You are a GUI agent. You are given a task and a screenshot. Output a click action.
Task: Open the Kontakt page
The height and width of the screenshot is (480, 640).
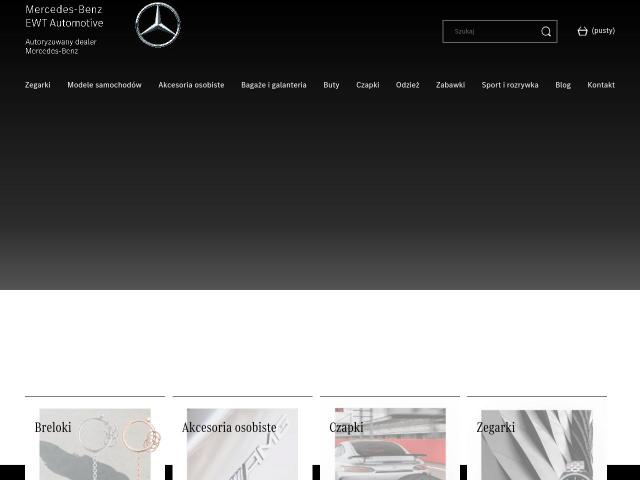pos(601,85)
